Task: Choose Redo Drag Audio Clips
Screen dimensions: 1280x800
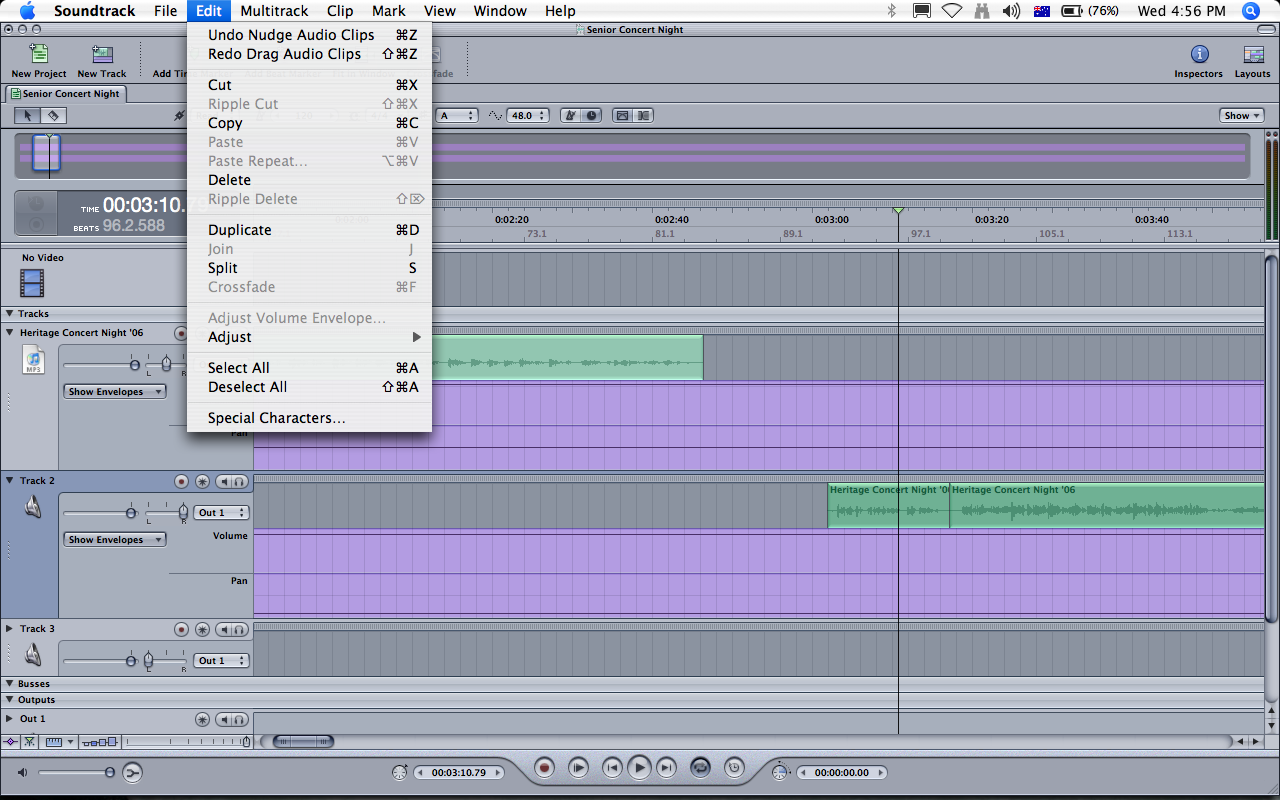Action: tap(309, 54)
